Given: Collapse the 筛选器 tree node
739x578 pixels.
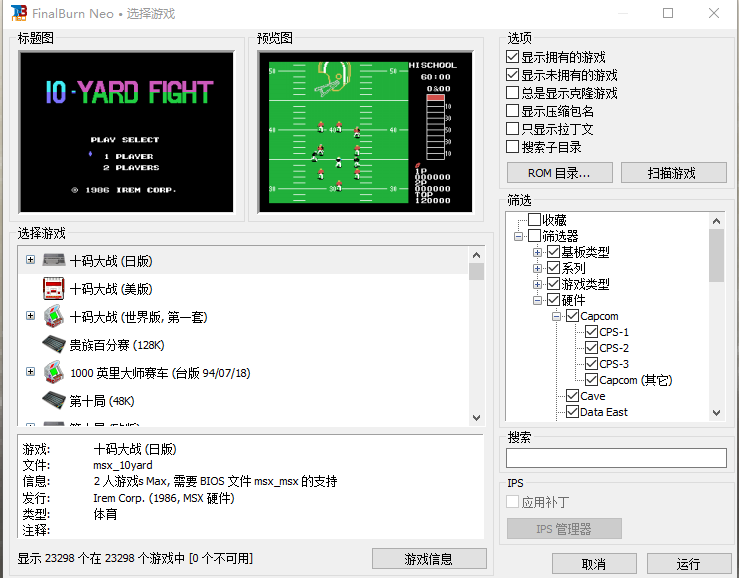Looking at the screenshot, I should pos(518,236).
